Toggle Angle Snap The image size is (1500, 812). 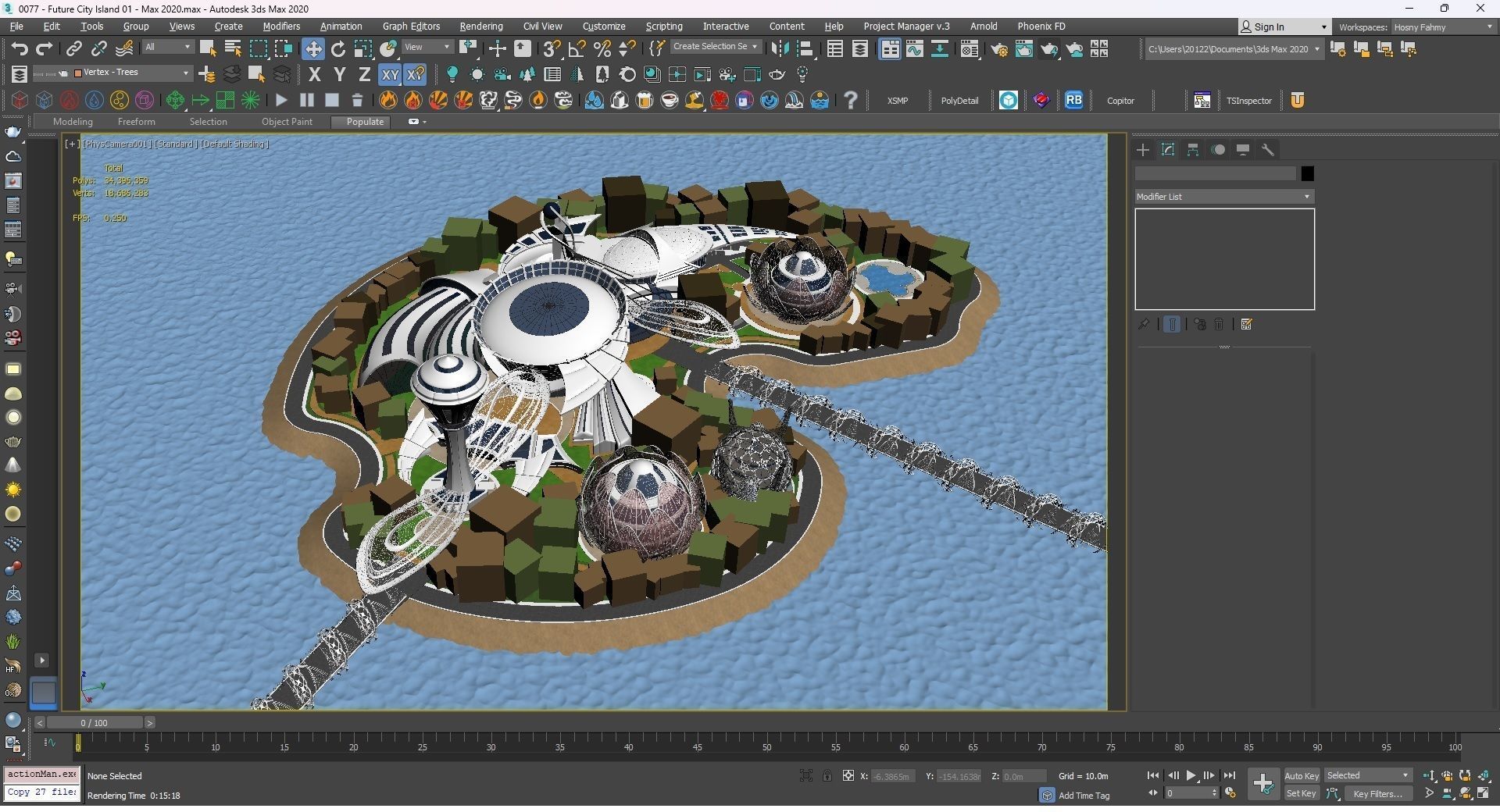coord(577,48)
